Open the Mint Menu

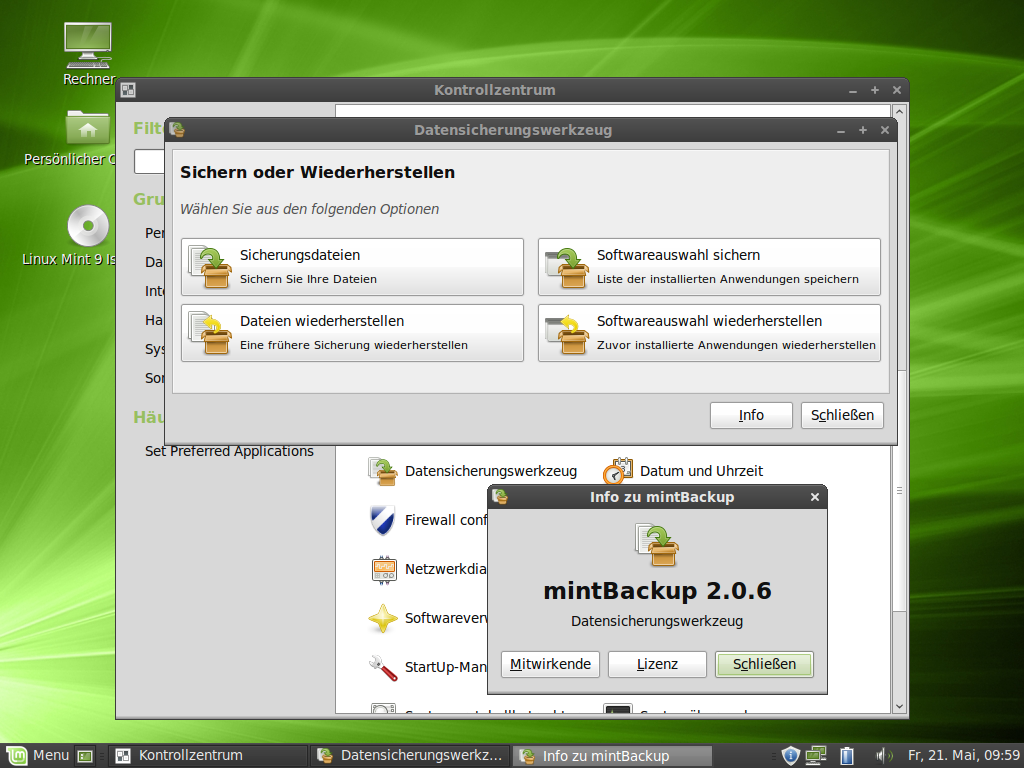point(37,755)
